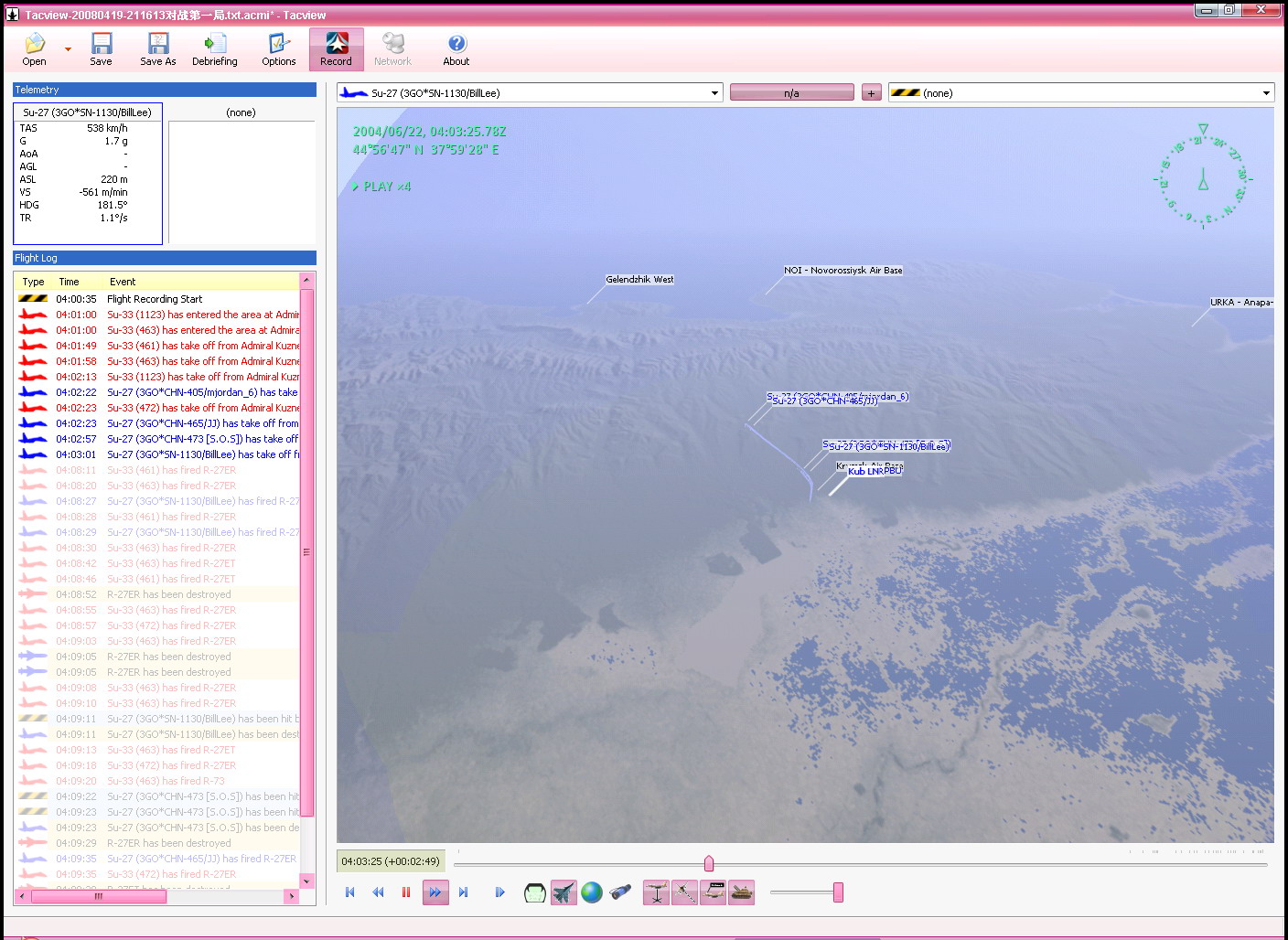Toggle ground vehicles tank display

[742, 892]
